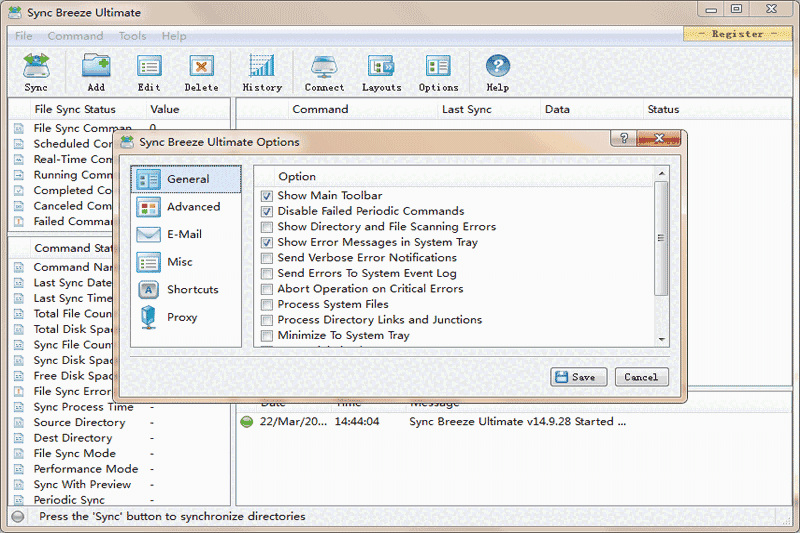Click the Save button
The width and height of the screenshot is (800, 533).
pos(579,377)
